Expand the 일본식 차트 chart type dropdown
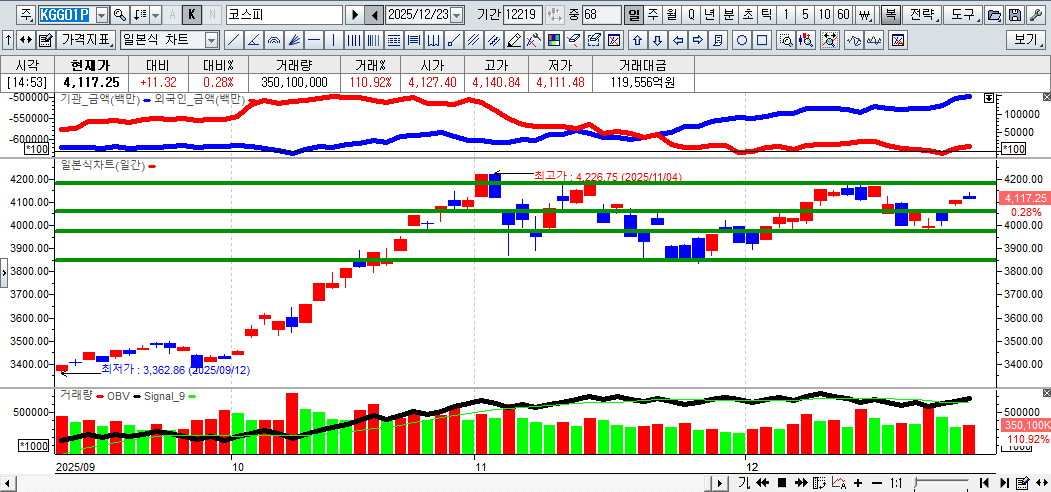 click(211, 40)
